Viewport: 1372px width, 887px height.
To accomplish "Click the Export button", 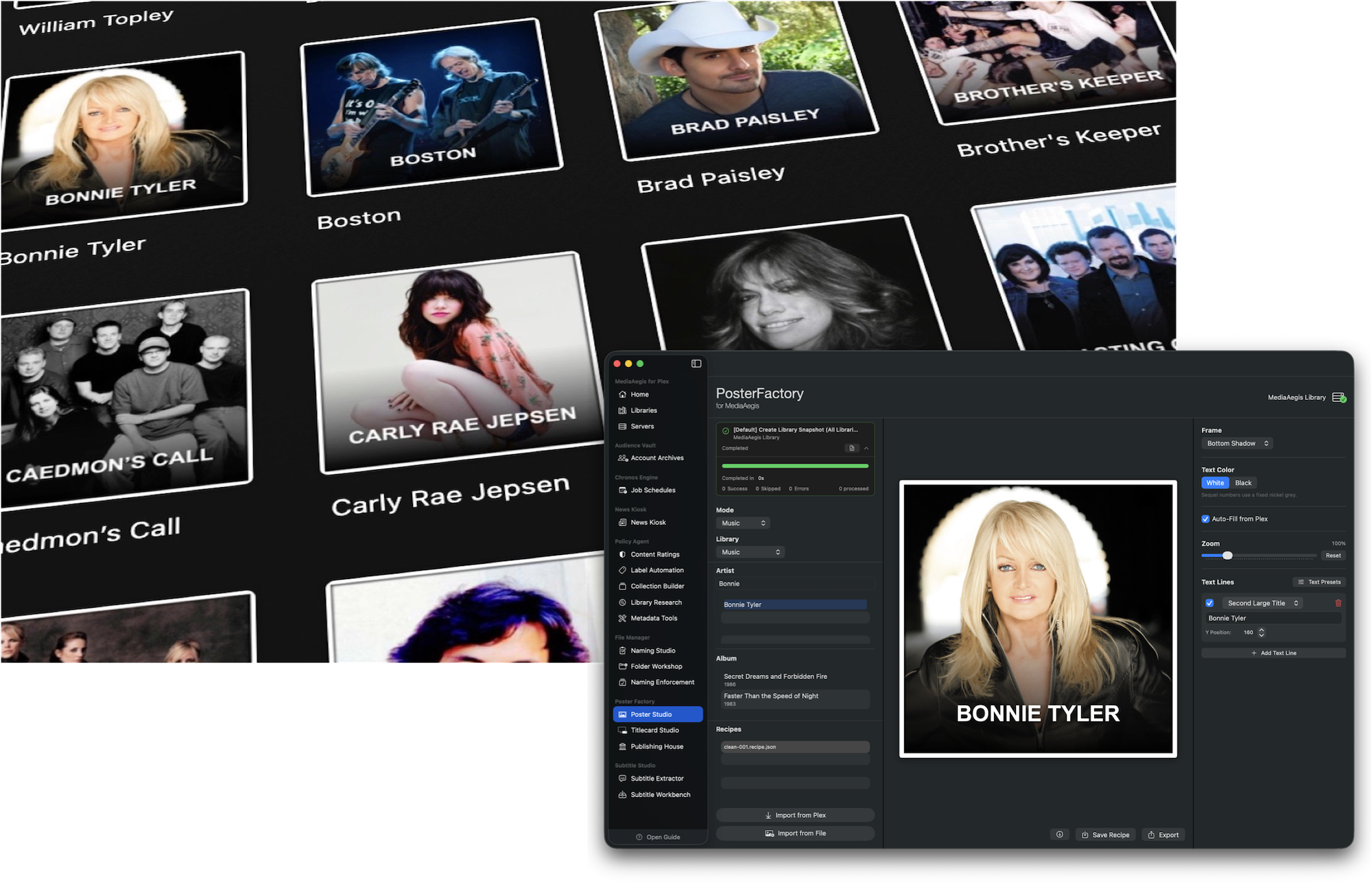I will click(1163, 835).
